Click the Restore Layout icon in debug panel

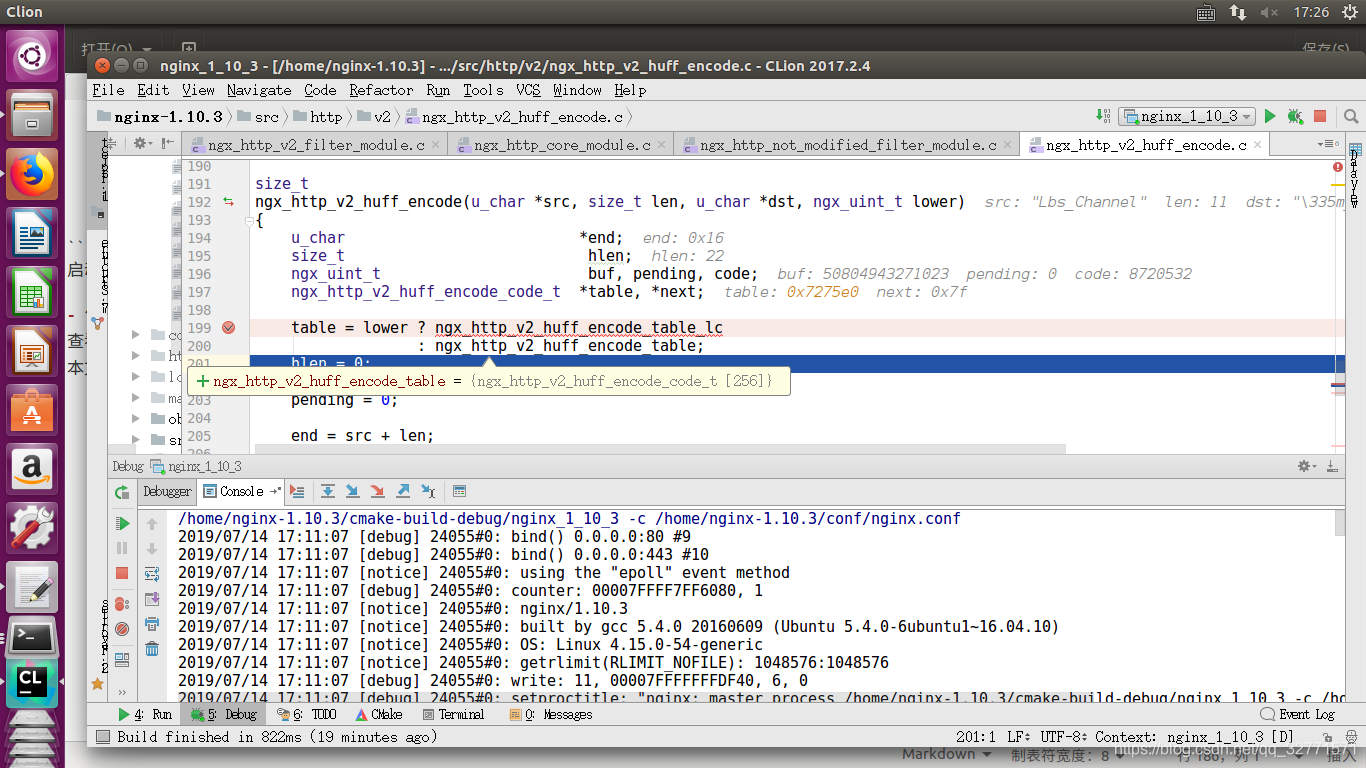click(122, 660)
